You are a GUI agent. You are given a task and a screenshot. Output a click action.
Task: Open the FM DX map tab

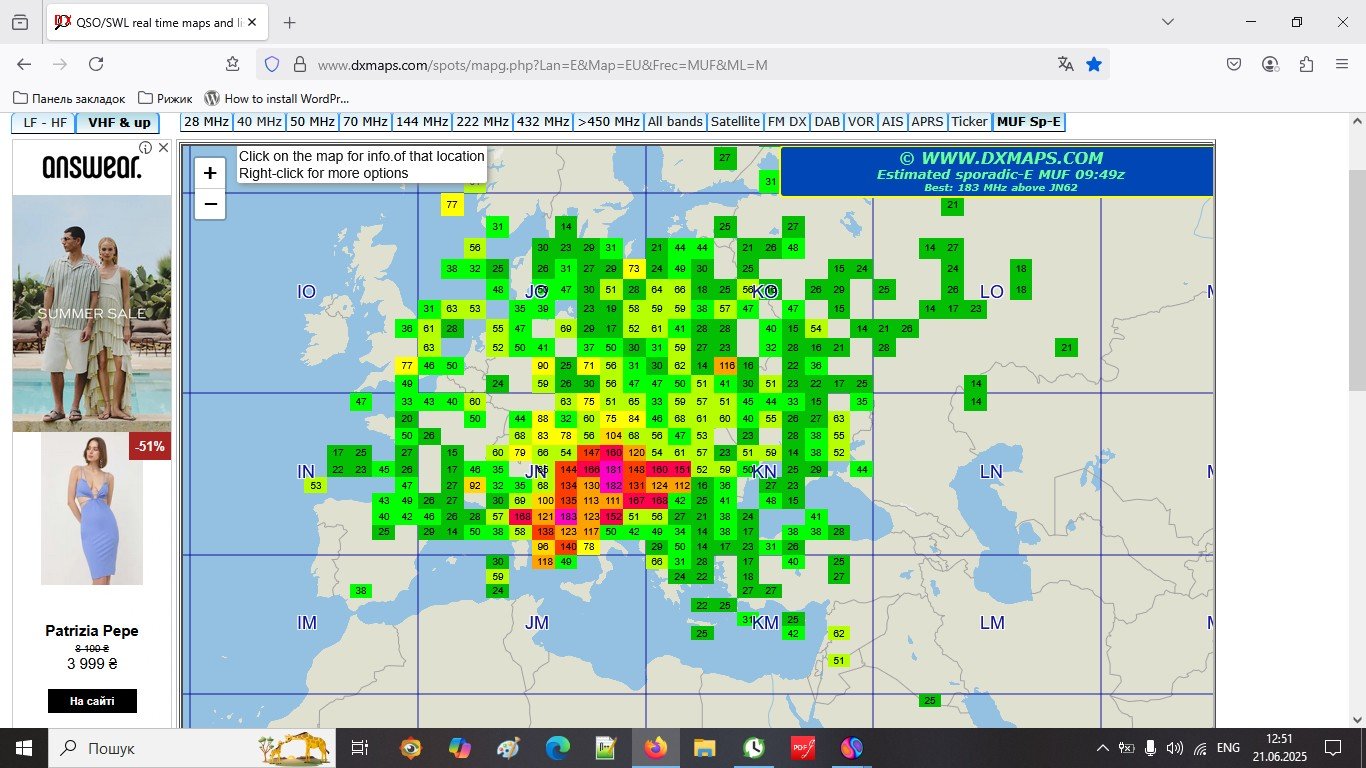point(787,122)
